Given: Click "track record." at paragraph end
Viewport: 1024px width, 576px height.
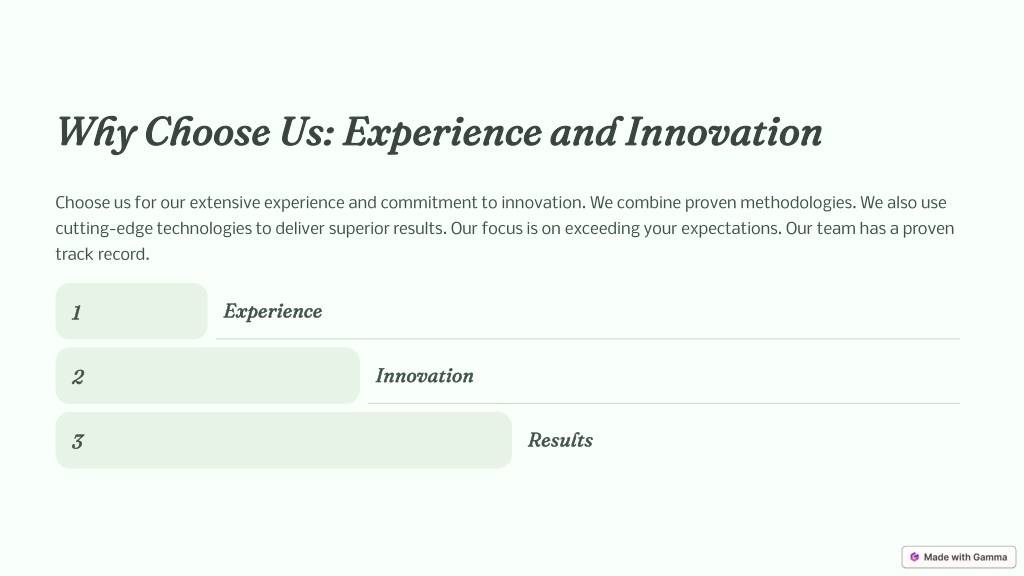Looking at the screenshot, I should point(103,255).
